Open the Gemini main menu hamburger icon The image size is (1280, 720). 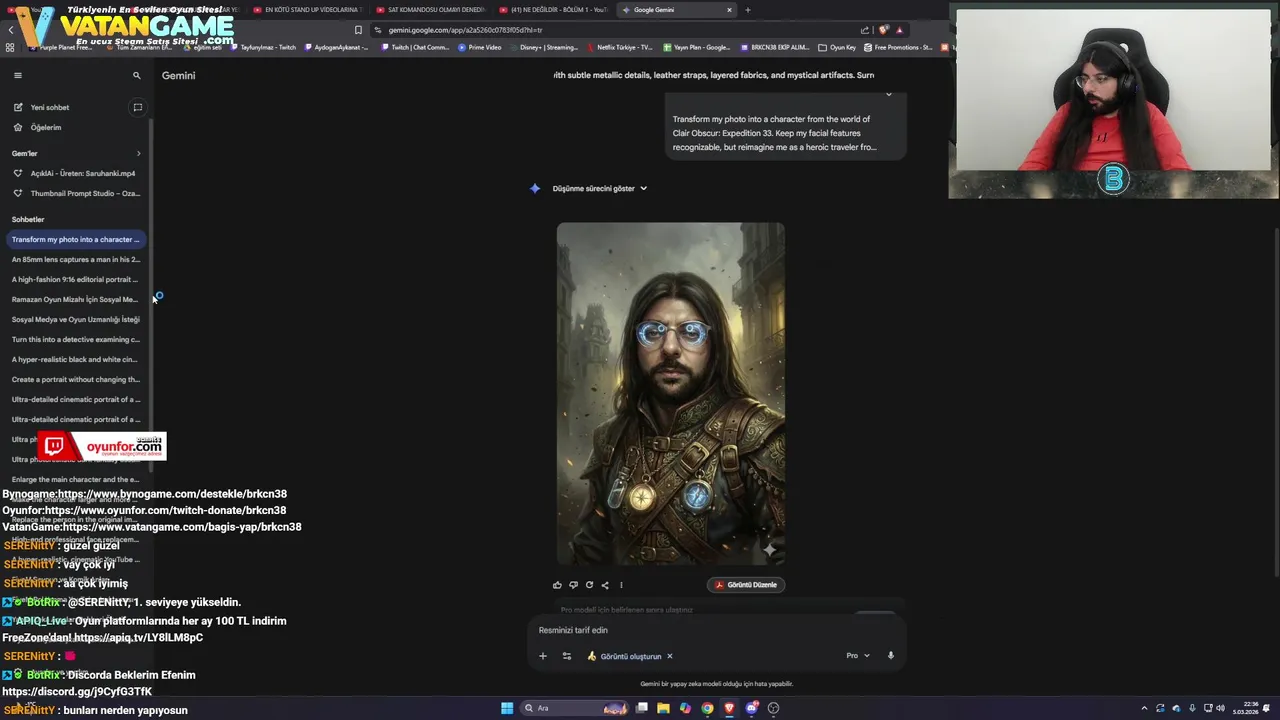pos(17,75)
